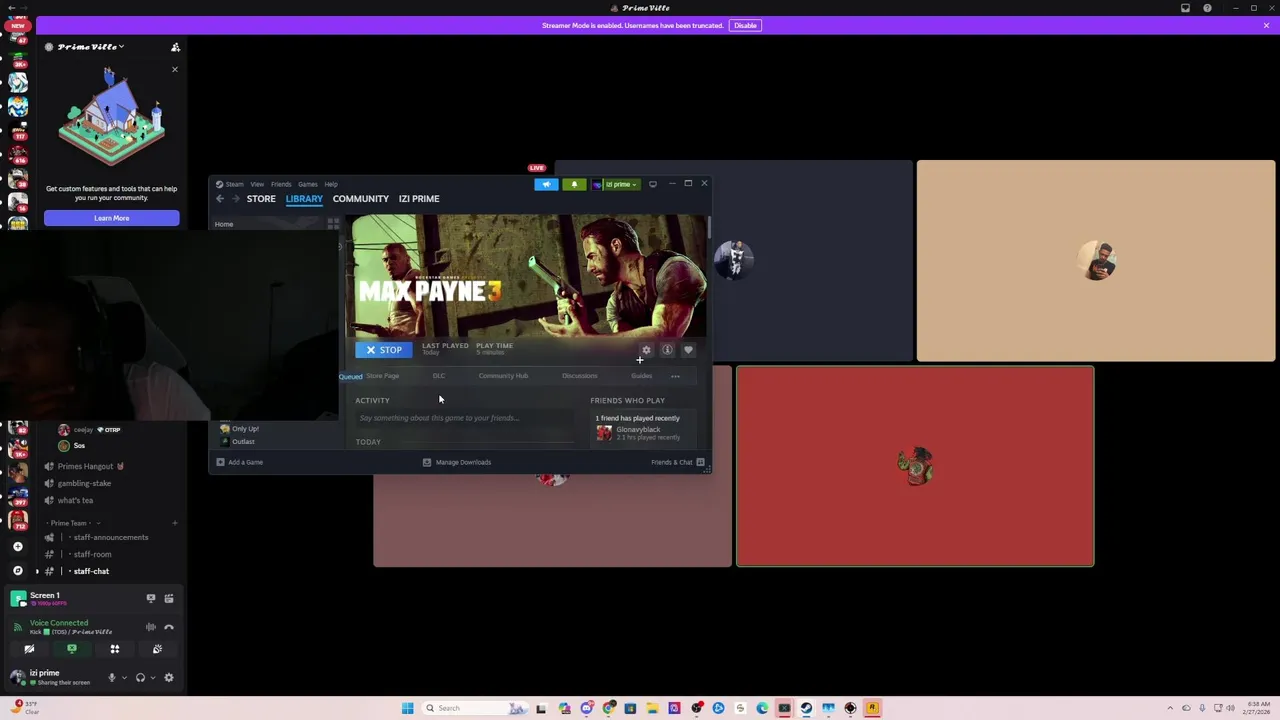Open Discord Discover servers icon
1280x720 pixels.
click(x=18, y=570)
